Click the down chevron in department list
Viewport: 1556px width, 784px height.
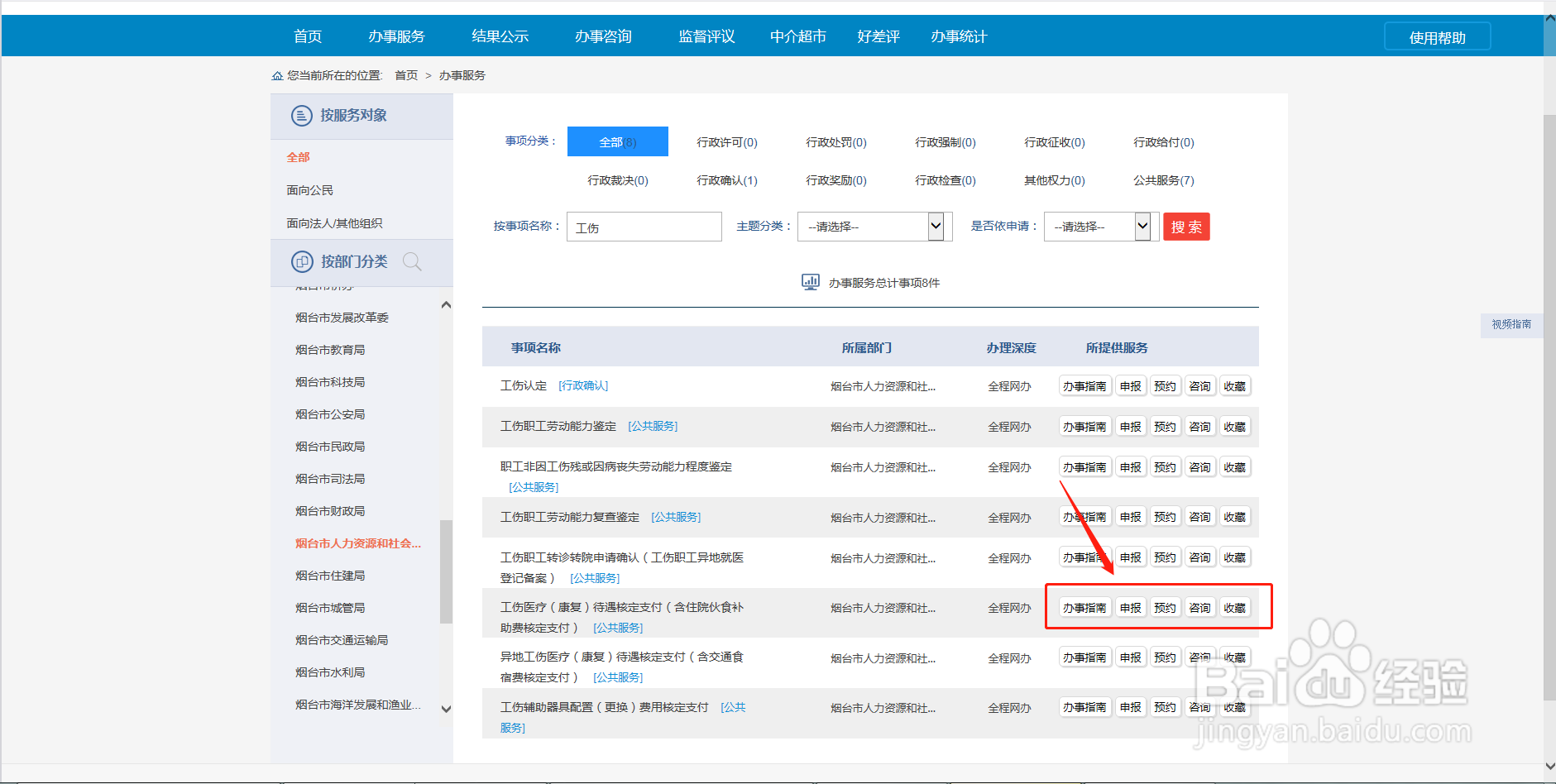point(446,709)
